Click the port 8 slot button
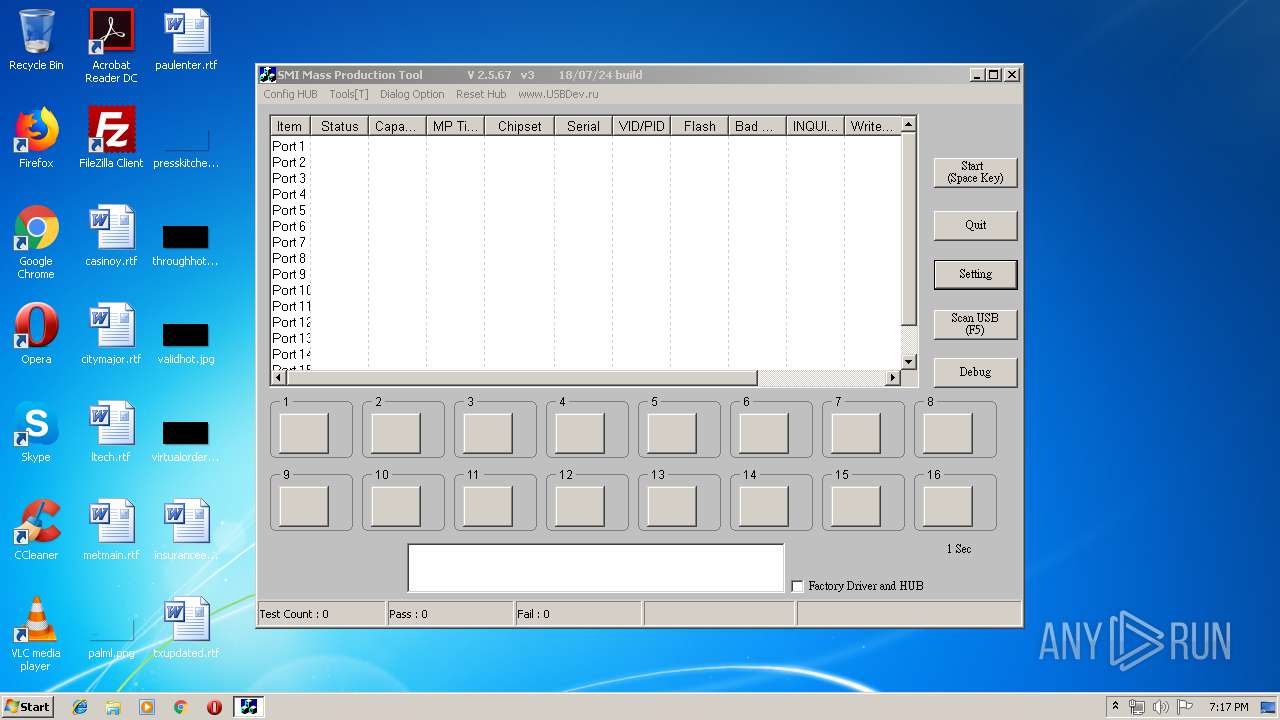This screenshot has width=1280, height=720. [x=948, y=433]
